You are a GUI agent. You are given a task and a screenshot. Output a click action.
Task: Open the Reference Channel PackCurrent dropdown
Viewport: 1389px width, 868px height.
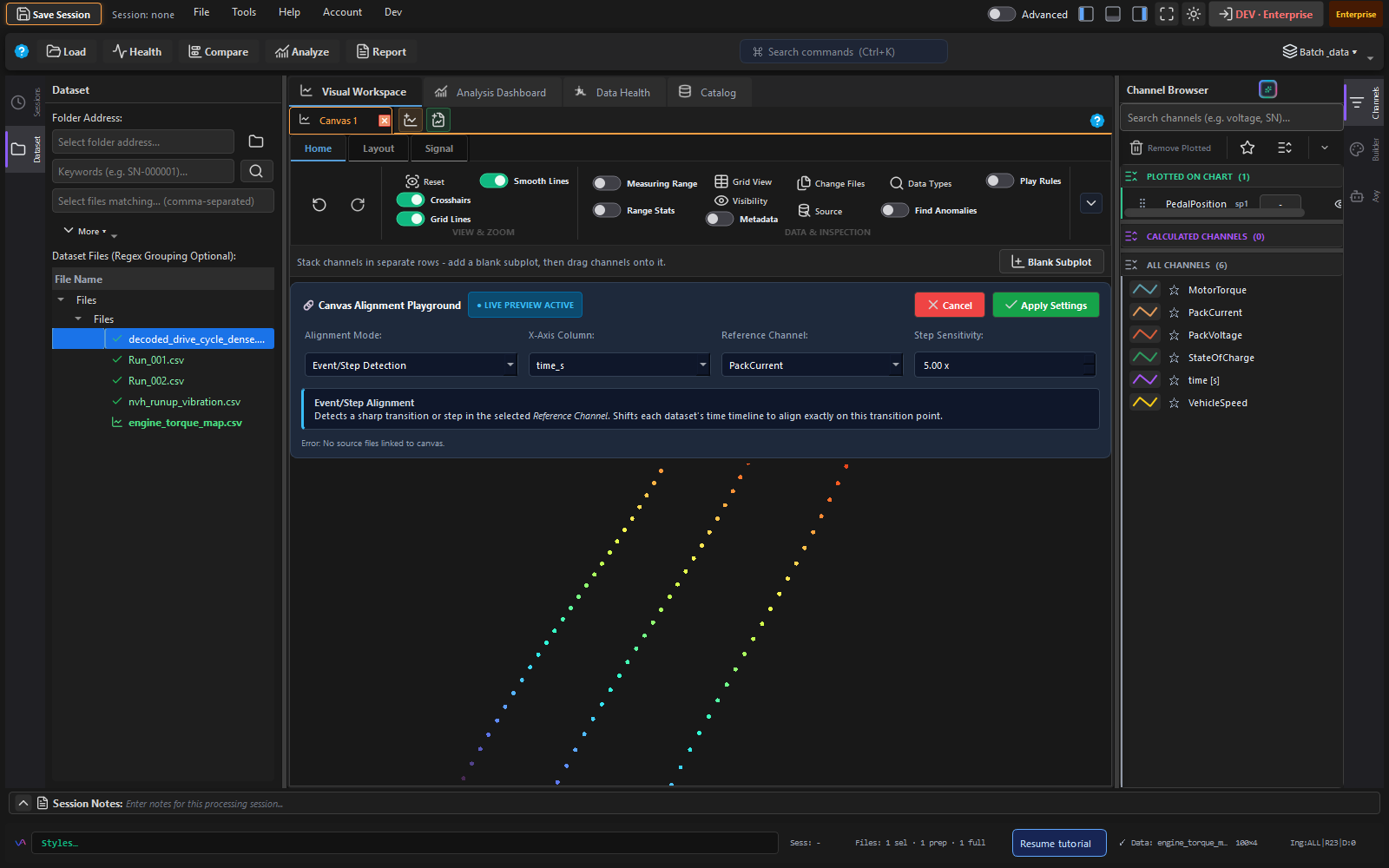(x=812, y=365)
